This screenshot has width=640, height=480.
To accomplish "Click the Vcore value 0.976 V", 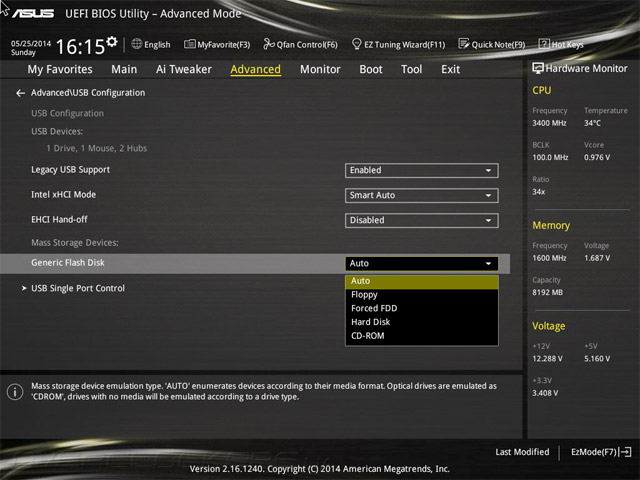I will [597, 157].
